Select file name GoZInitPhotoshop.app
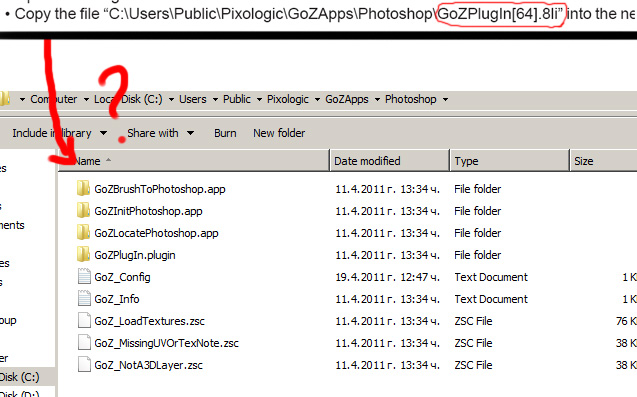This screenshot has height=397, width=637. coord(148,211)
